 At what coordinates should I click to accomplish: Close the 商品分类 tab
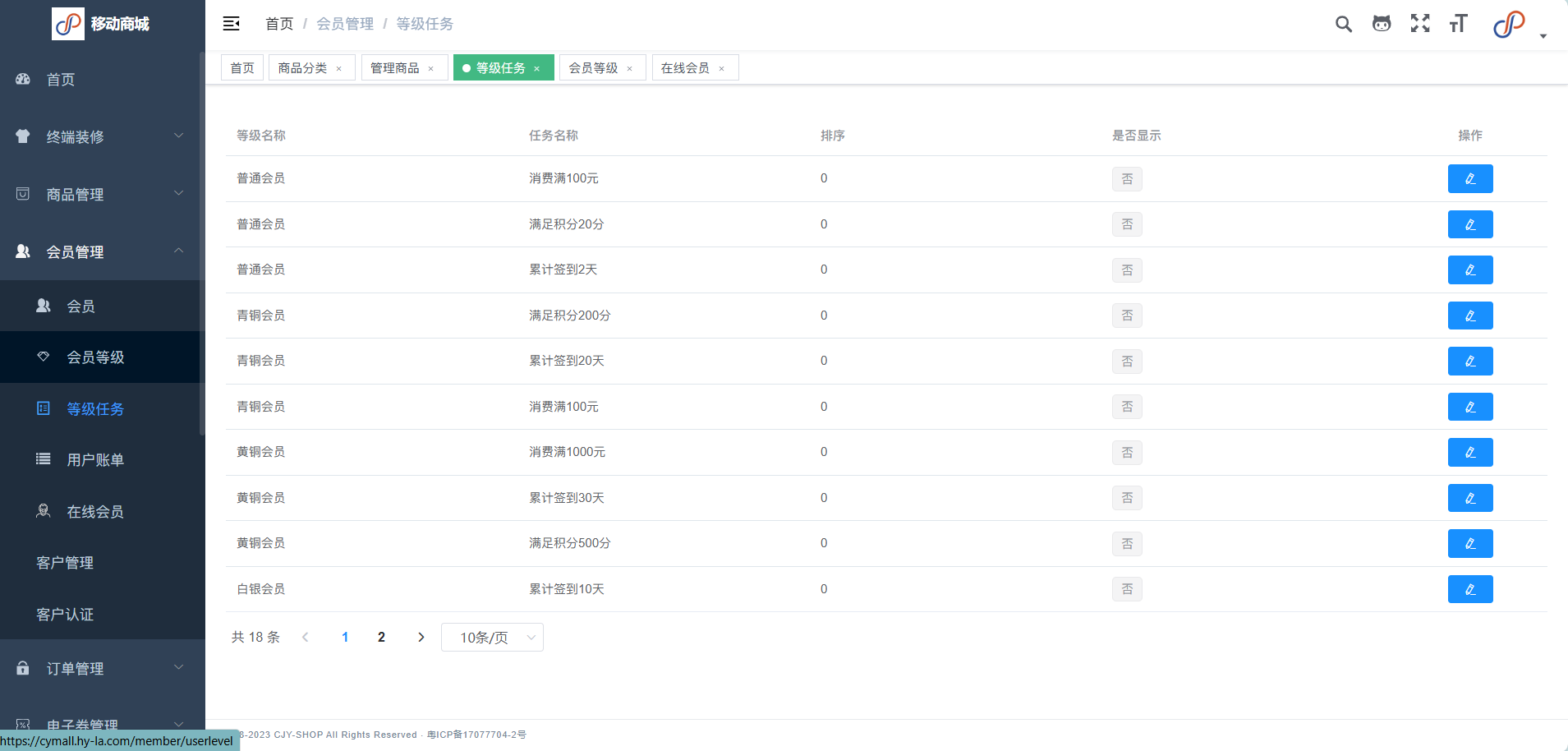[339, 69]
